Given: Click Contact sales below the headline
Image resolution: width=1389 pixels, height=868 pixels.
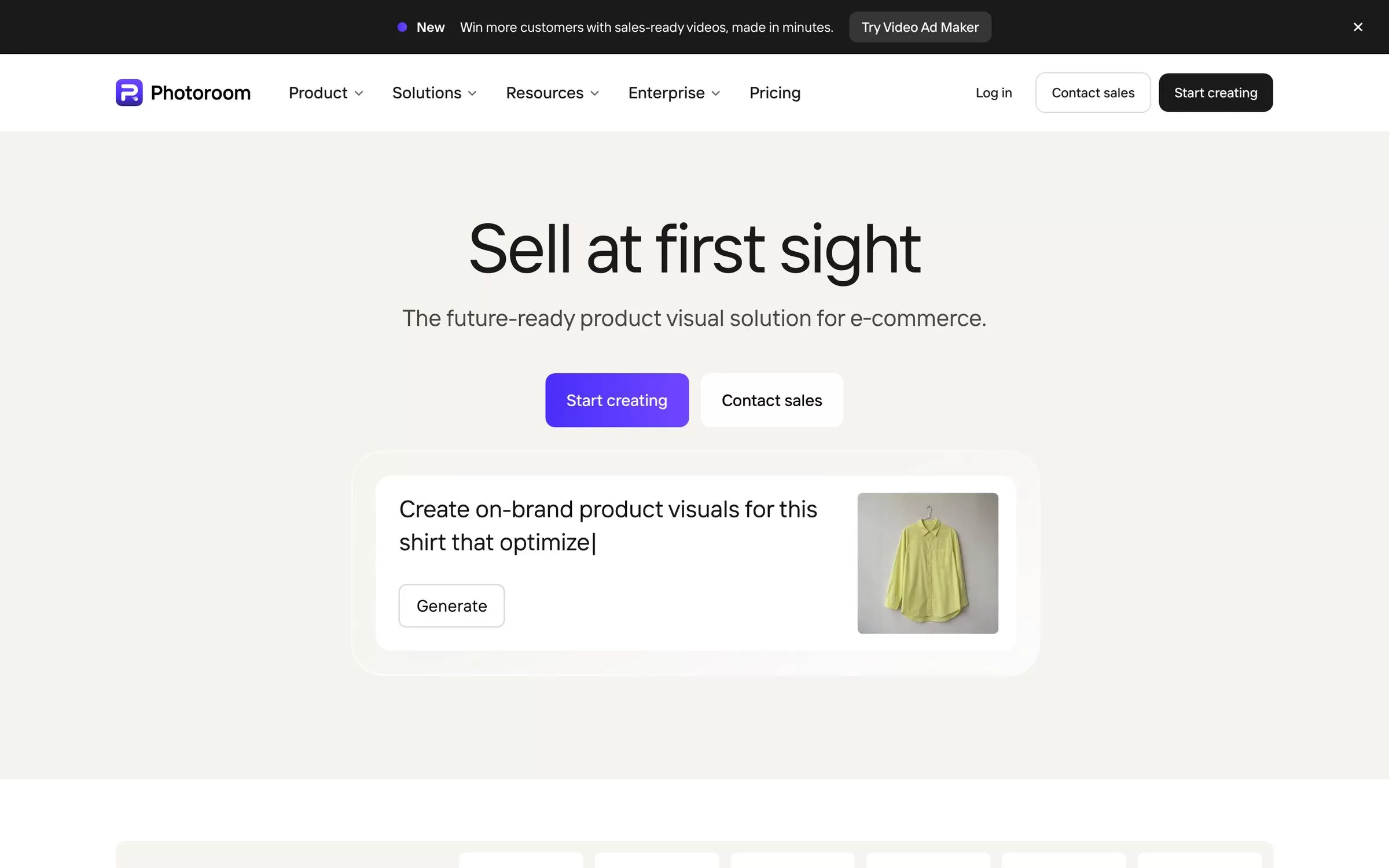Looking at the screenshot, I should point(771,400).
